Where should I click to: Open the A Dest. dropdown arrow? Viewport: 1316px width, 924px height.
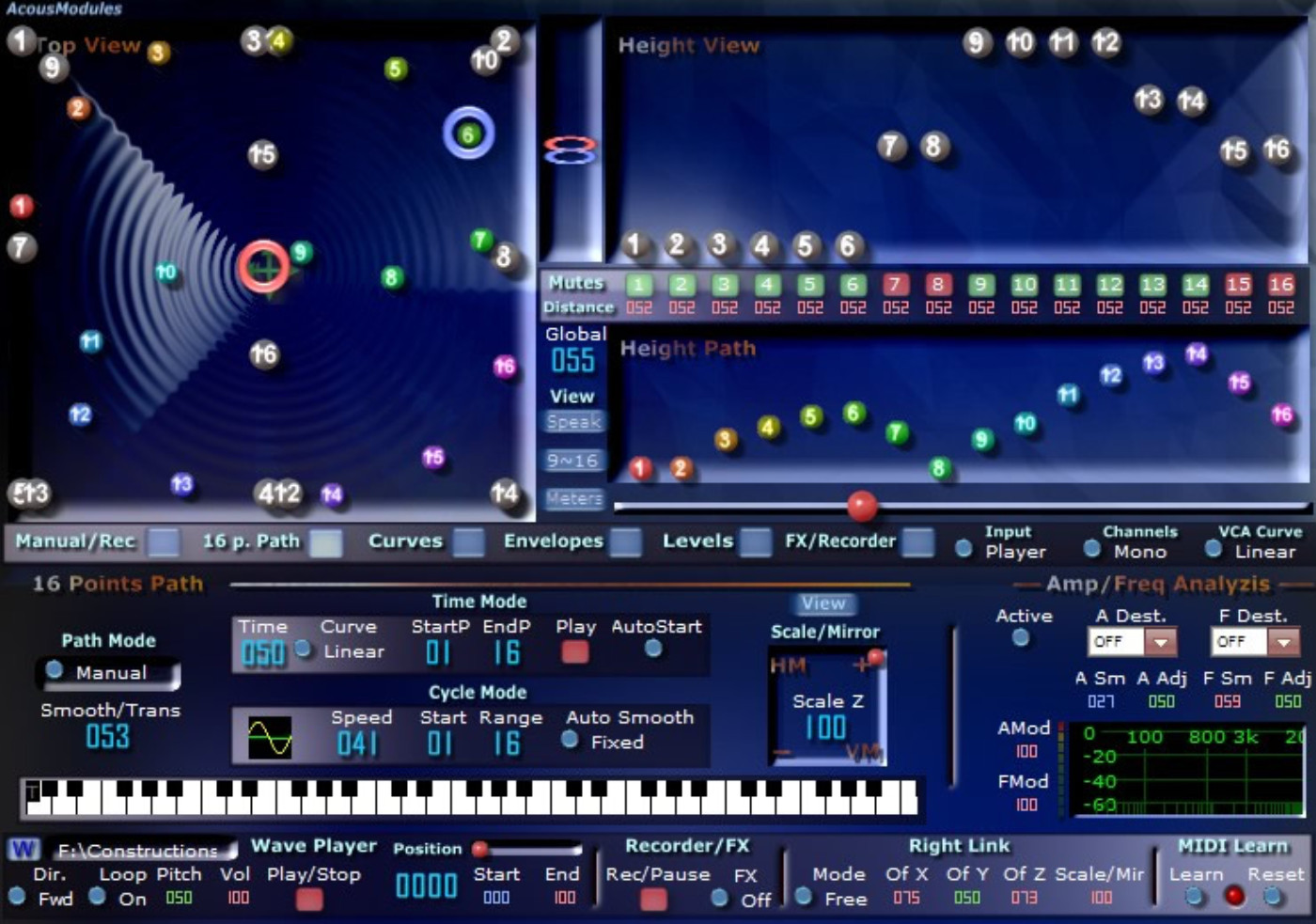tap(1161, 642)
